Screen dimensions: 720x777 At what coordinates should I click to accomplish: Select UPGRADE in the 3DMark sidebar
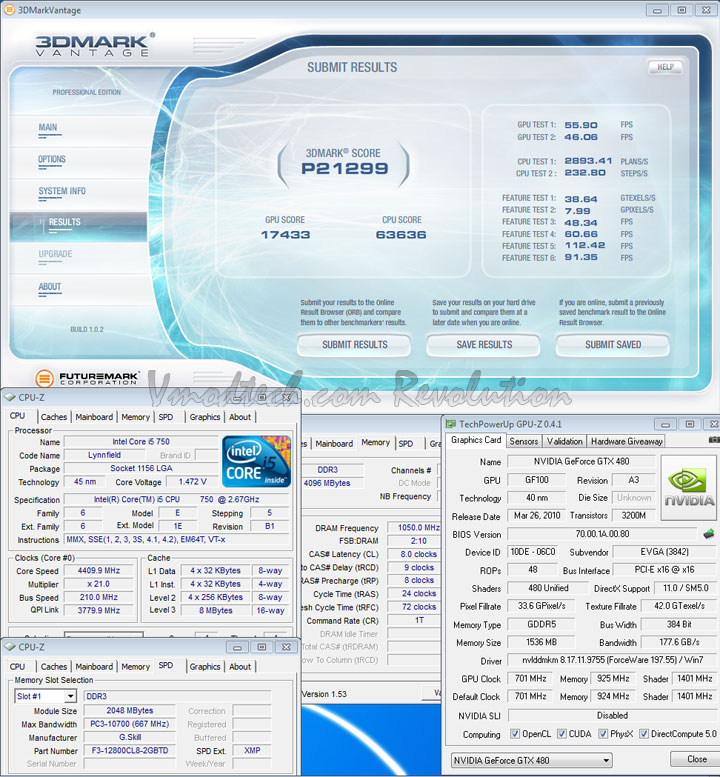tap(55, 254)
